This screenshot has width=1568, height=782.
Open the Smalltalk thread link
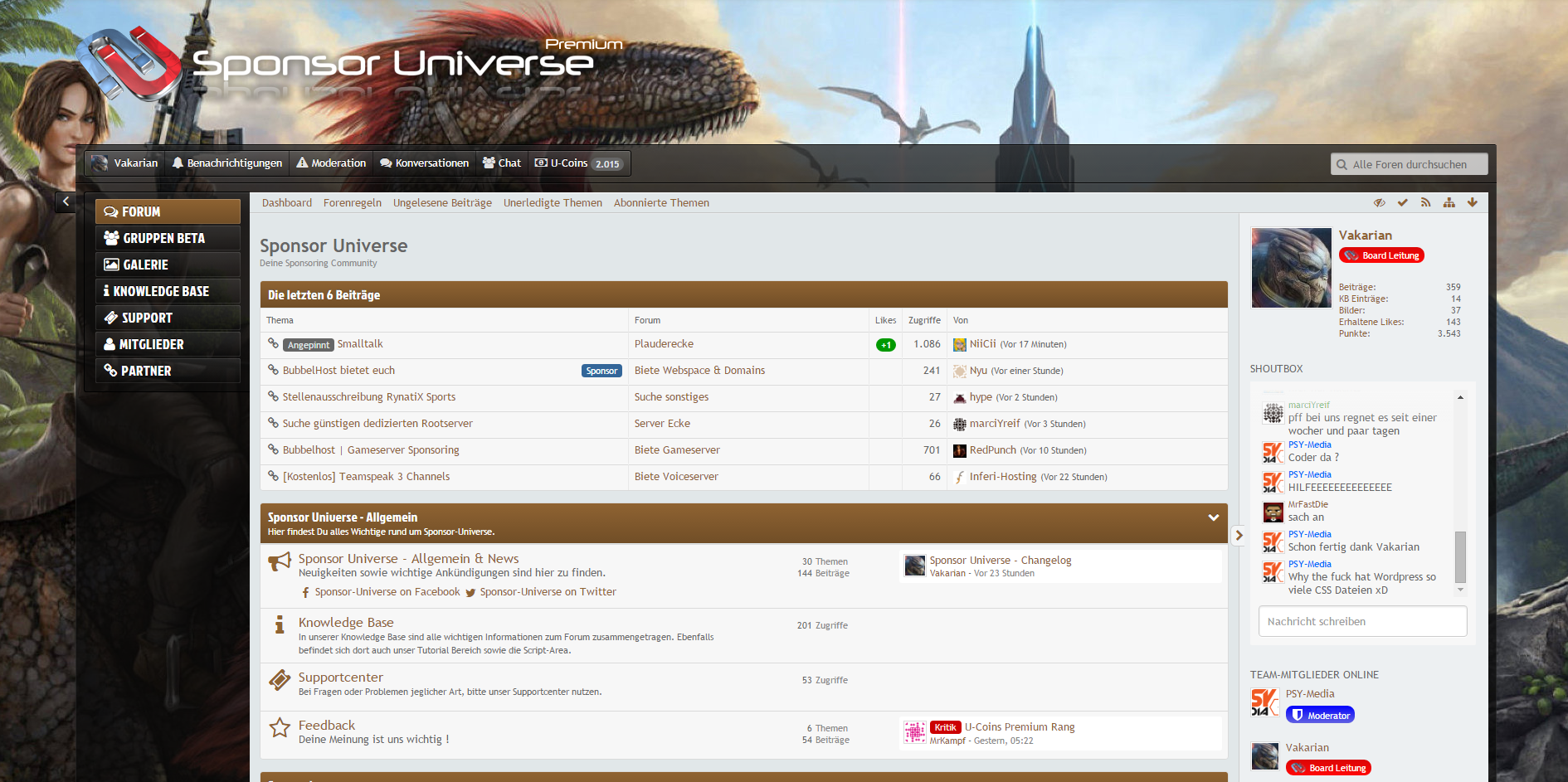(360, 344)
